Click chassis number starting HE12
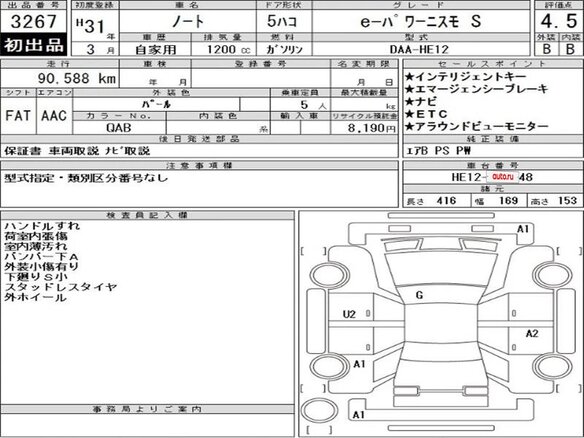 (x=492, y=177)
